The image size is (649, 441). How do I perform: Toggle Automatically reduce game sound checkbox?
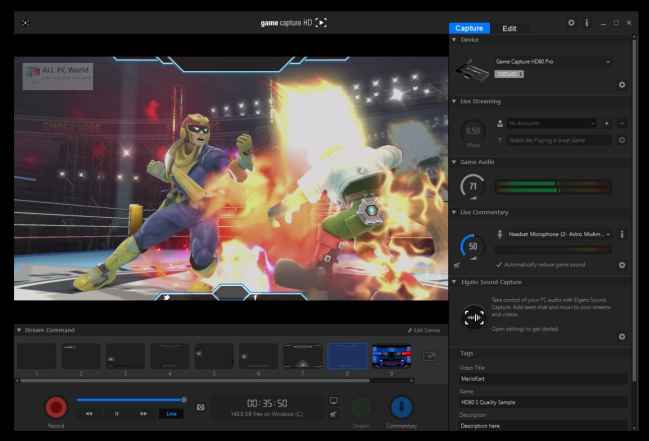(x=499, y=265)
